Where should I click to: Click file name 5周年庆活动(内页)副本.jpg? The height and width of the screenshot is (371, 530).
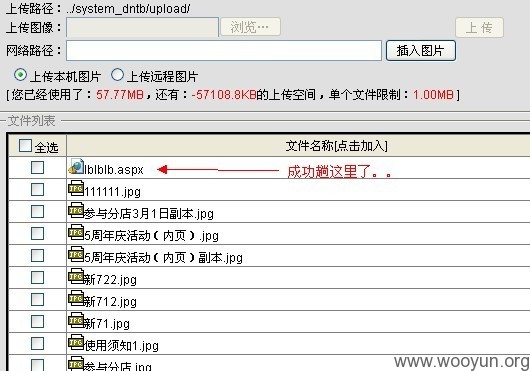pos(163,258)
